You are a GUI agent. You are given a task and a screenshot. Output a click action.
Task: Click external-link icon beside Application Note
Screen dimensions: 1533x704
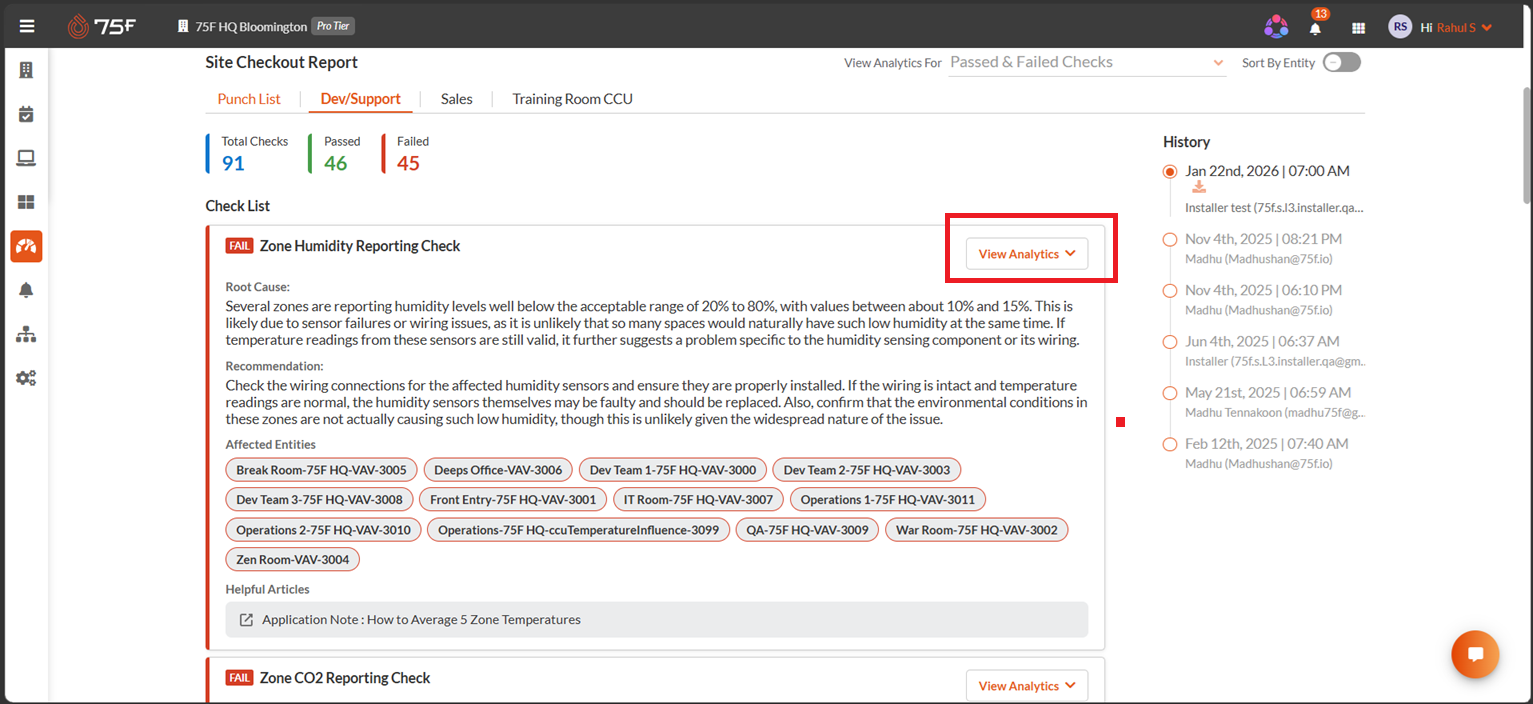[246, 619]
